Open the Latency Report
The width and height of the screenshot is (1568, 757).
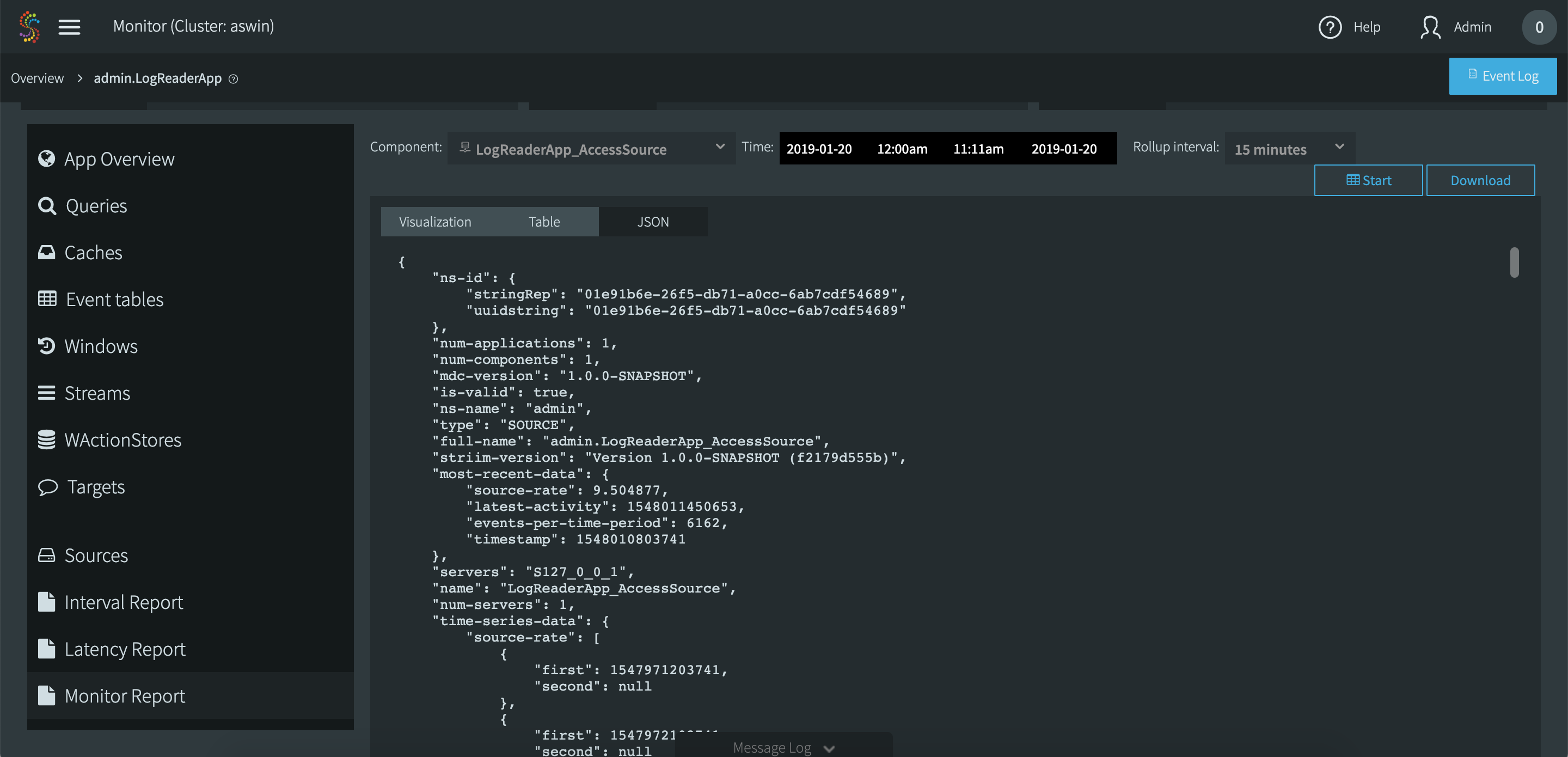pos(125,649)
